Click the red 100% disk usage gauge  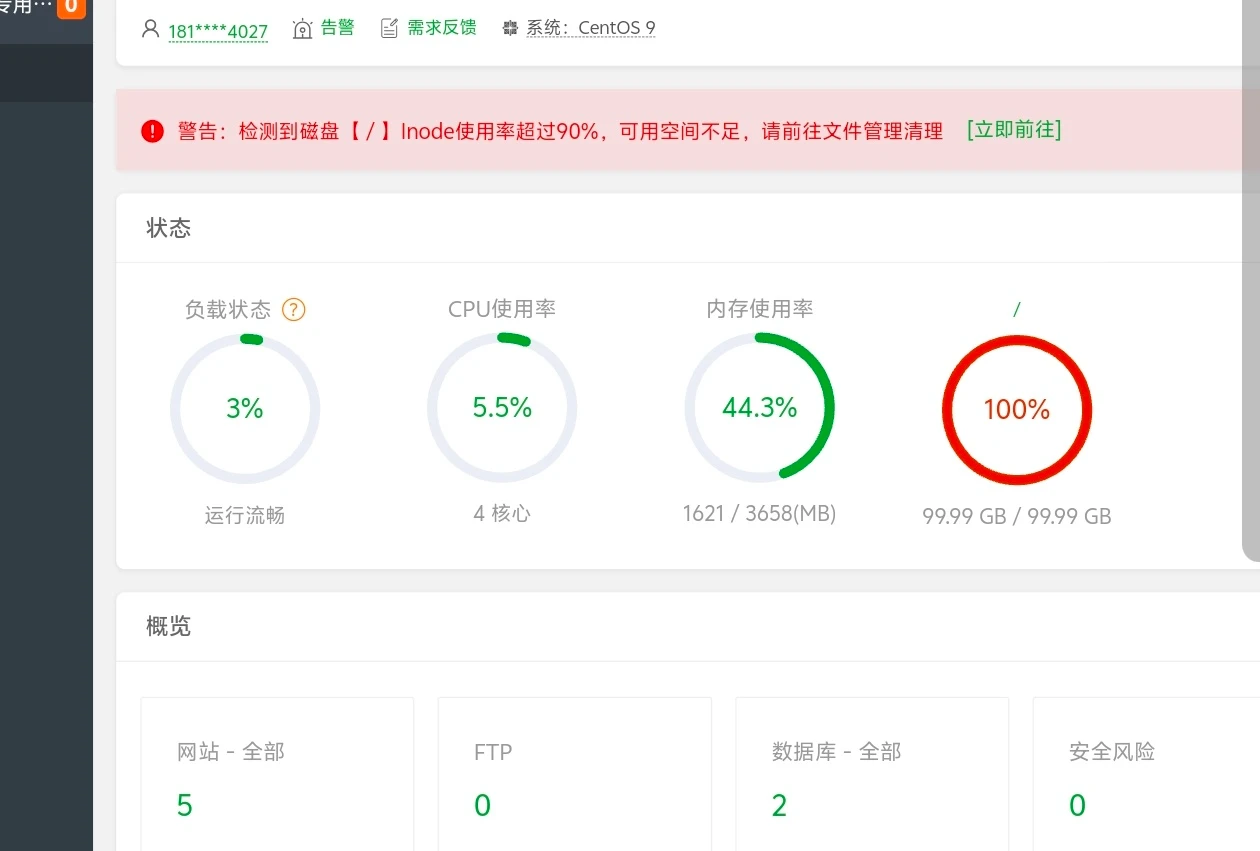coord(1017,410)
